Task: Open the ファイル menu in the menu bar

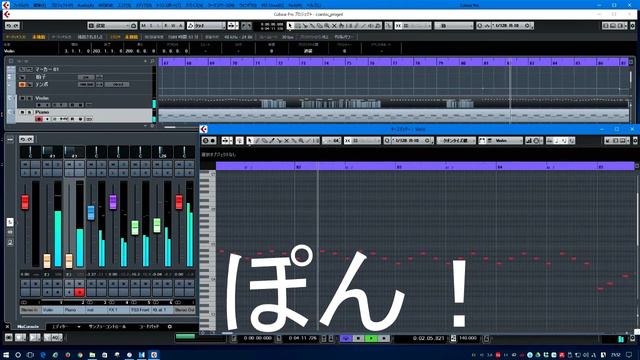Action: click(x=20, y=5)
